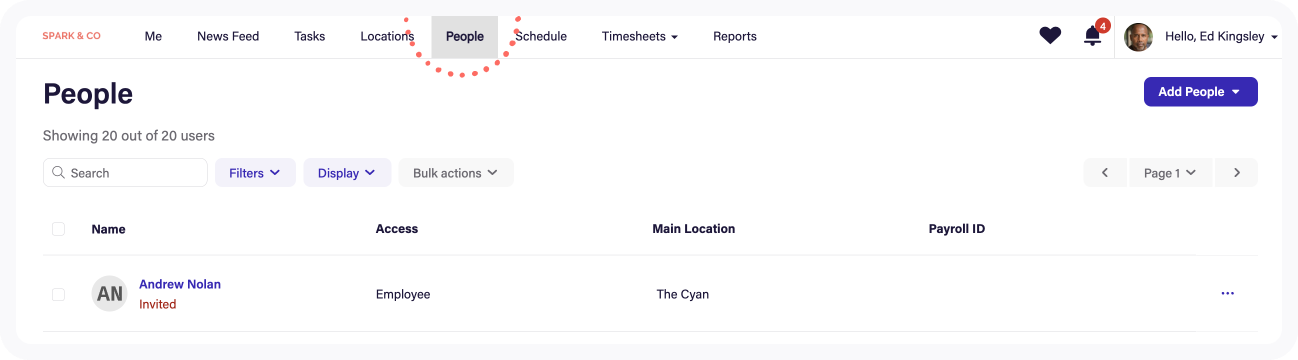1298x360 pixels.
Task: Go to previous page arrow
Action: pyautogui.click(x=1105, y=173)
